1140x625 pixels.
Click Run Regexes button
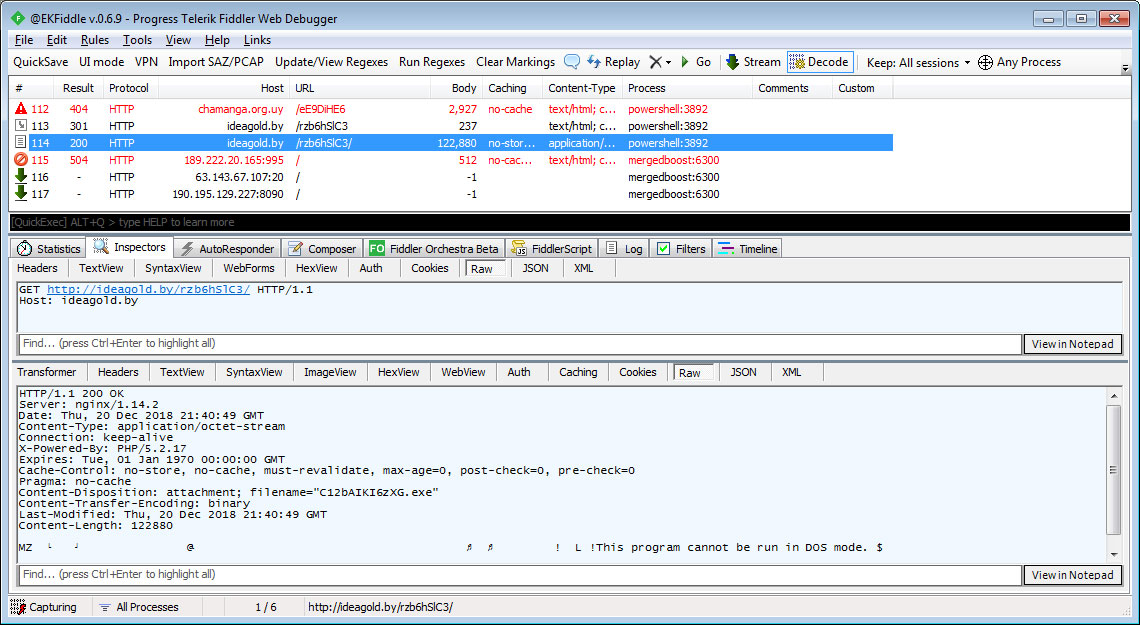click(432, 62)
